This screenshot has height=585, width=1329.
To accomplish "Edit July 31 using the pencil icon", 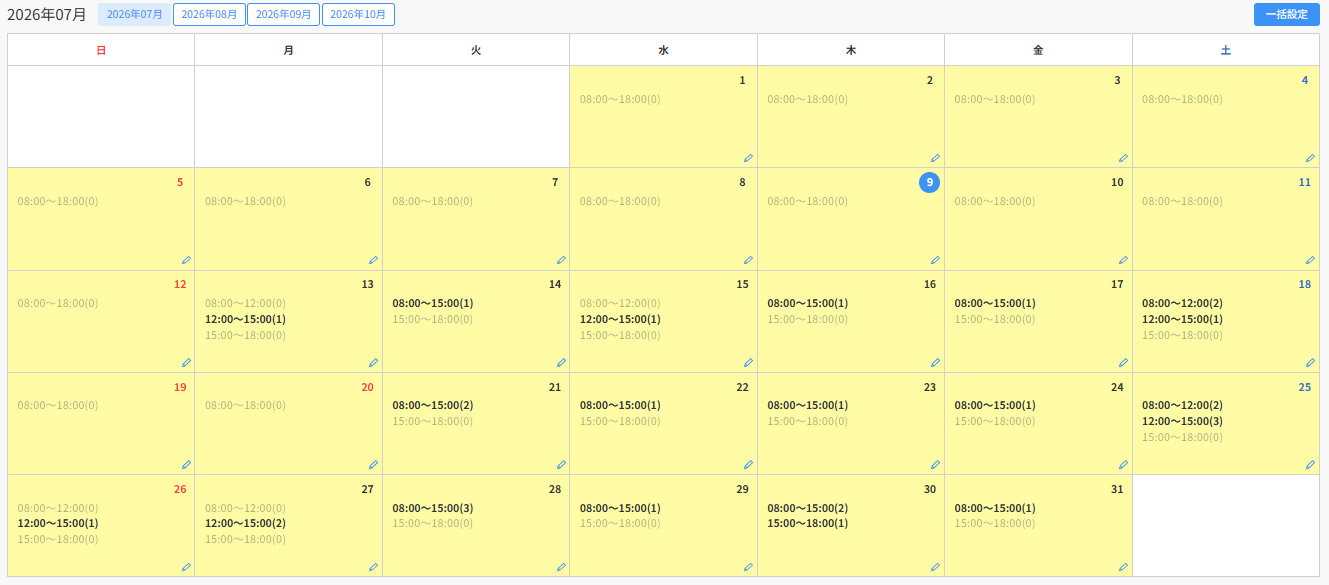I will 1123,567.
